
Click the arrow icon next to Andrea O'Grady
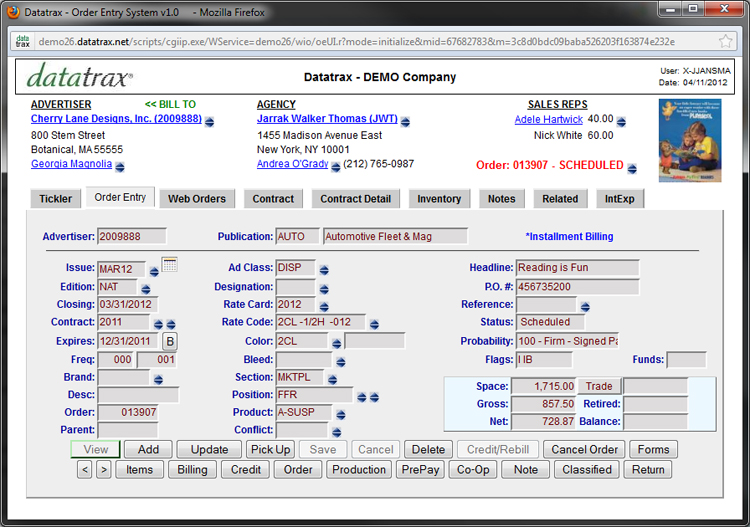click(x=336, y=167)
